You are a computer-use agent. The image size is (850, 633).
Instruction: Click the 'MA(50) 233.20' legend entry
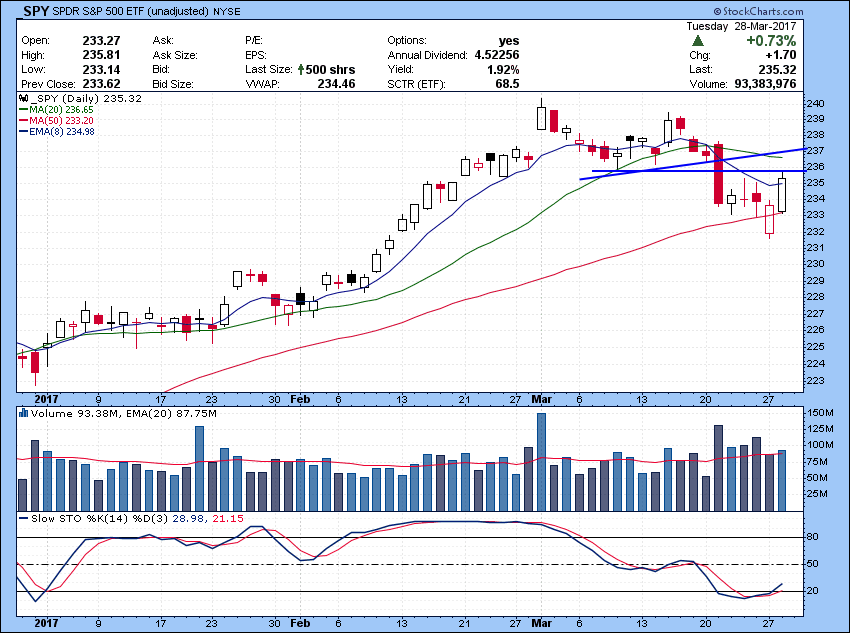tap(61, 120)
